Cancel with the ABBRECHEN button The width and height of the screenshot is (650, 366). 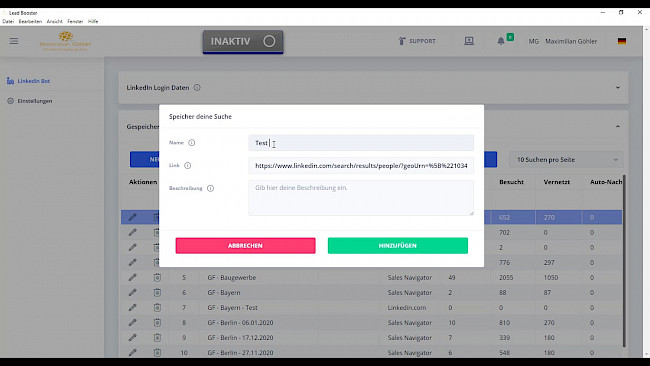[x=245, y=245]
